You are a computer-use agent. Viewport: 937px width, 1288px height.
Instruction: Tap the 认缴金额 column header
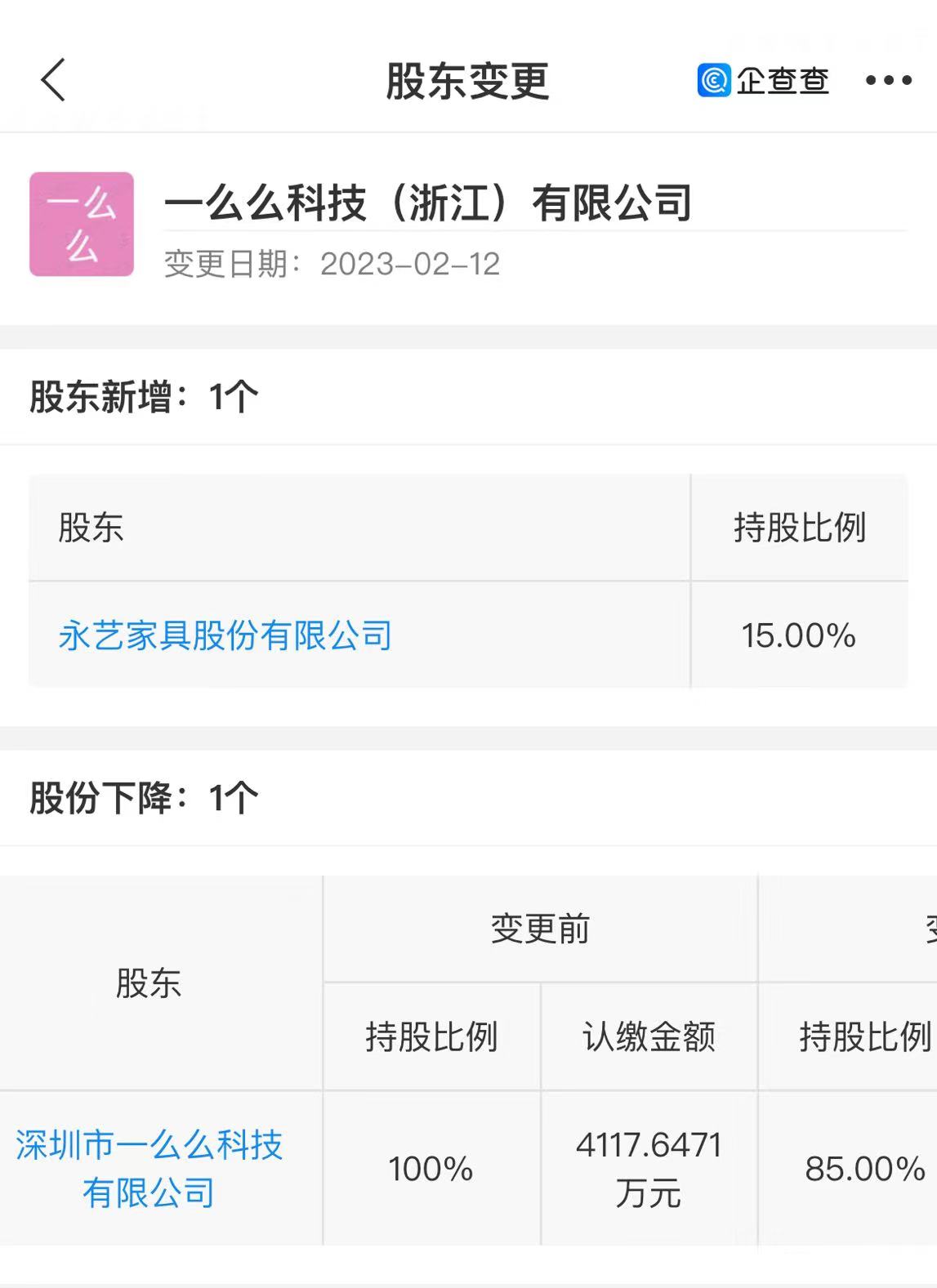pyautogui.click(x=649, y=1036)
